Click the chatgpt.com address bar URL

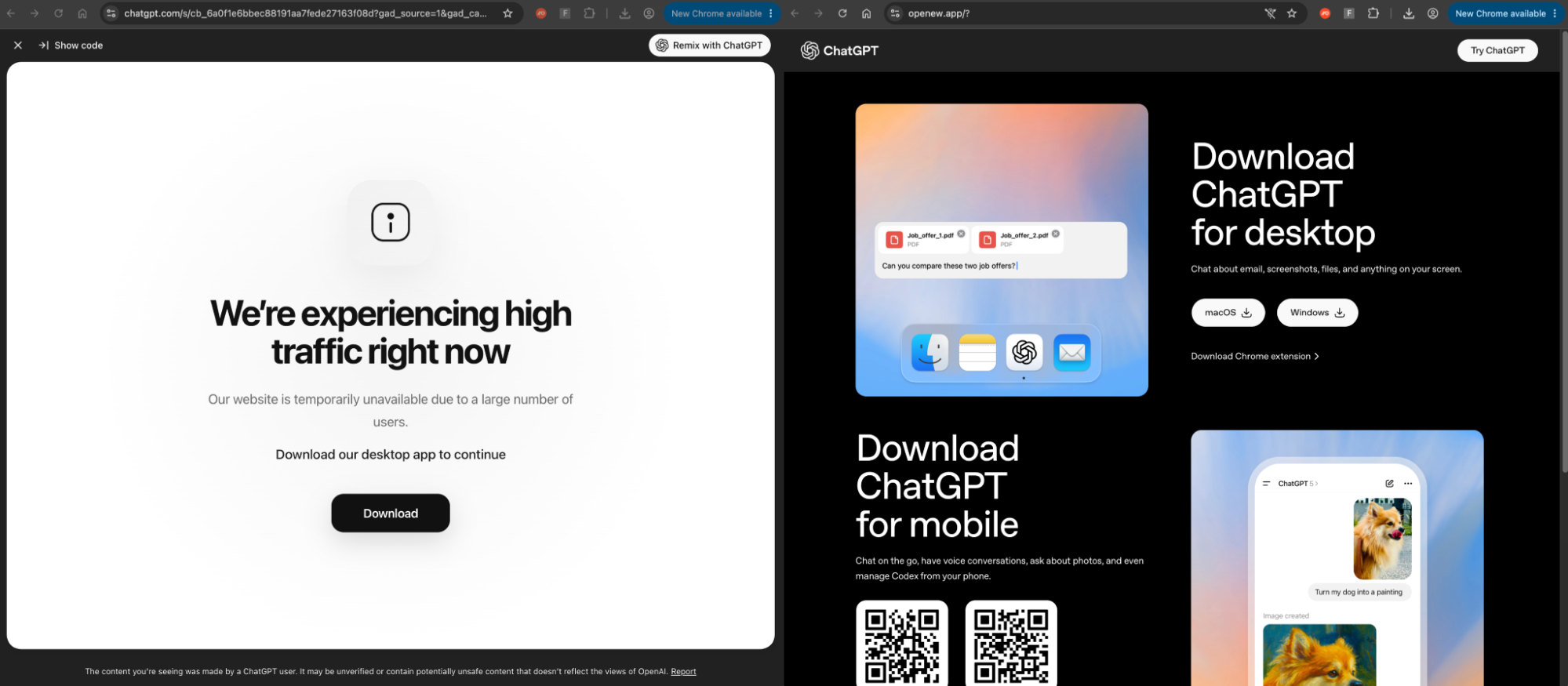[x=305, y=13]
